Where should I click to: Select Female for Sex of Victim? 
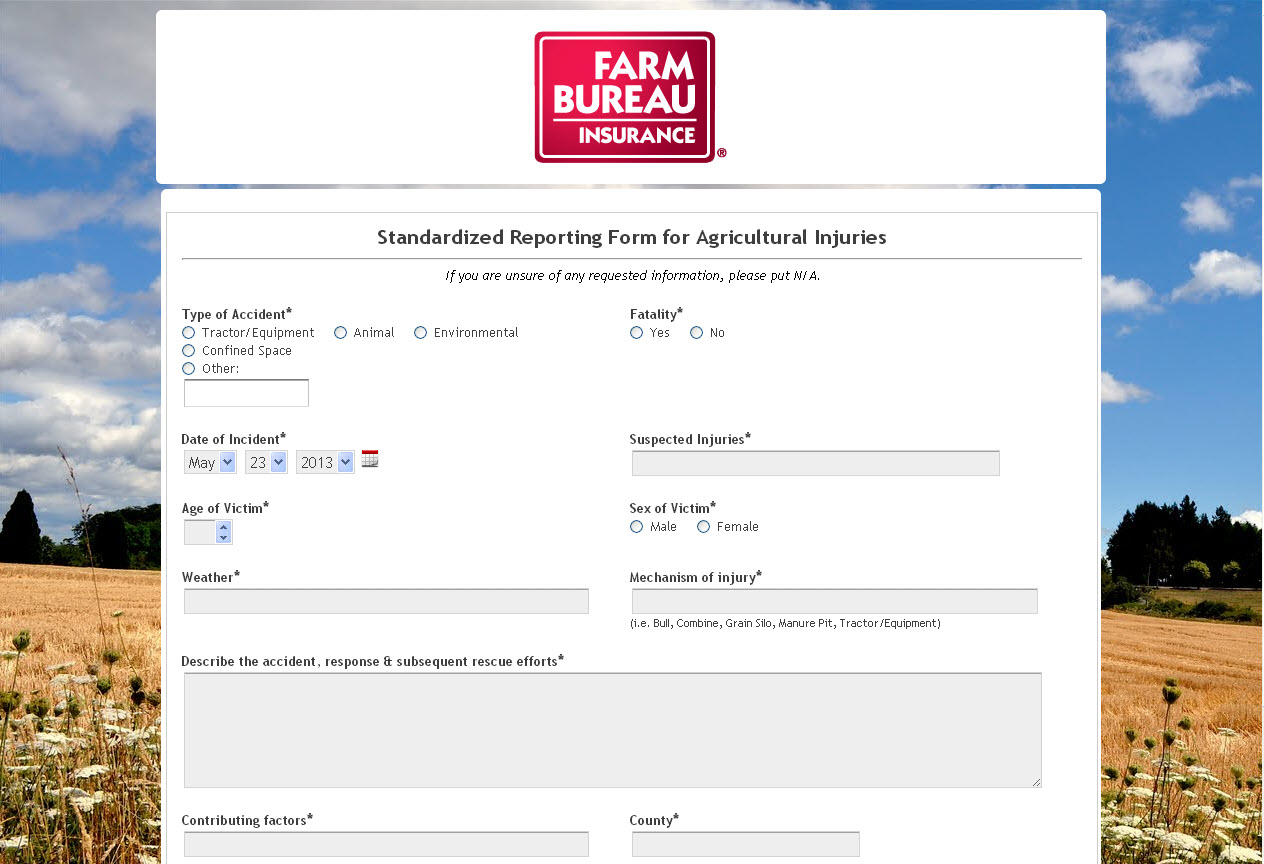pyautogui.click(x=704, y=527)
